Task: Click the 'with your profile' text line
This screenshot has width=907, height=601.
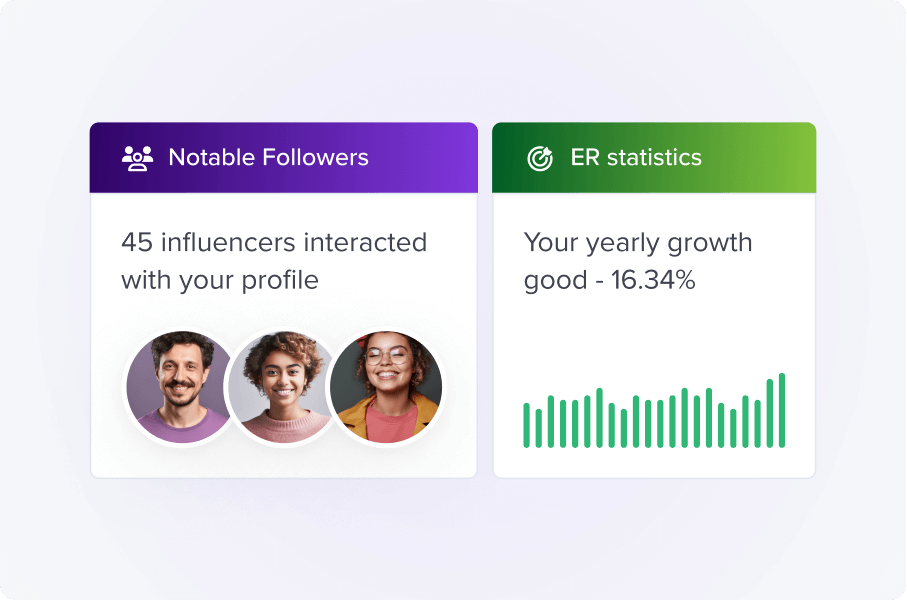Action: tap(220, 280)
